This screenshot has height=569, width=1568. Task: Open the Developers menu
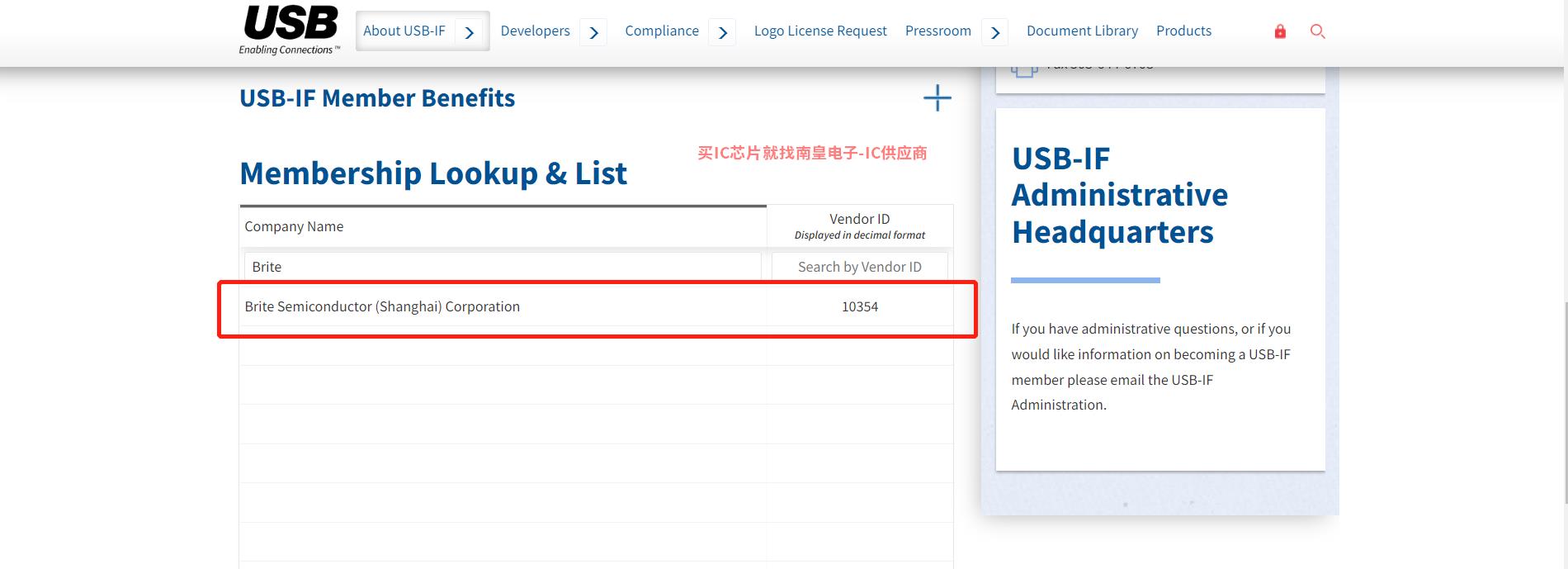tap(535, 31)
